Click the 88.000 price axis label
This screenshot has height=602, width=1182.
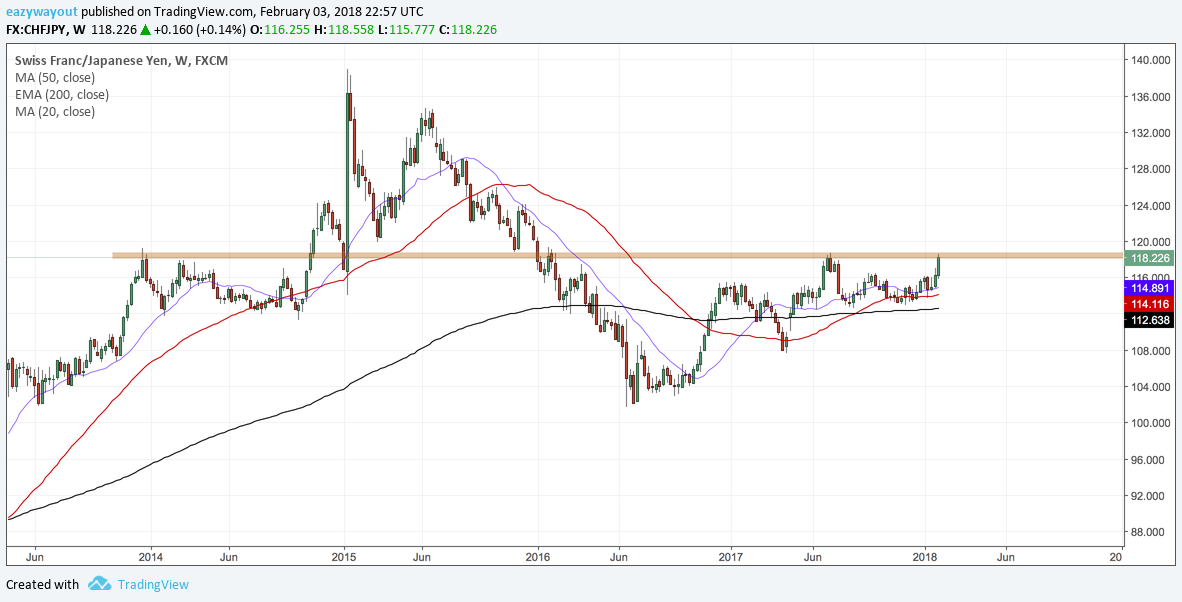point(1147,532)
